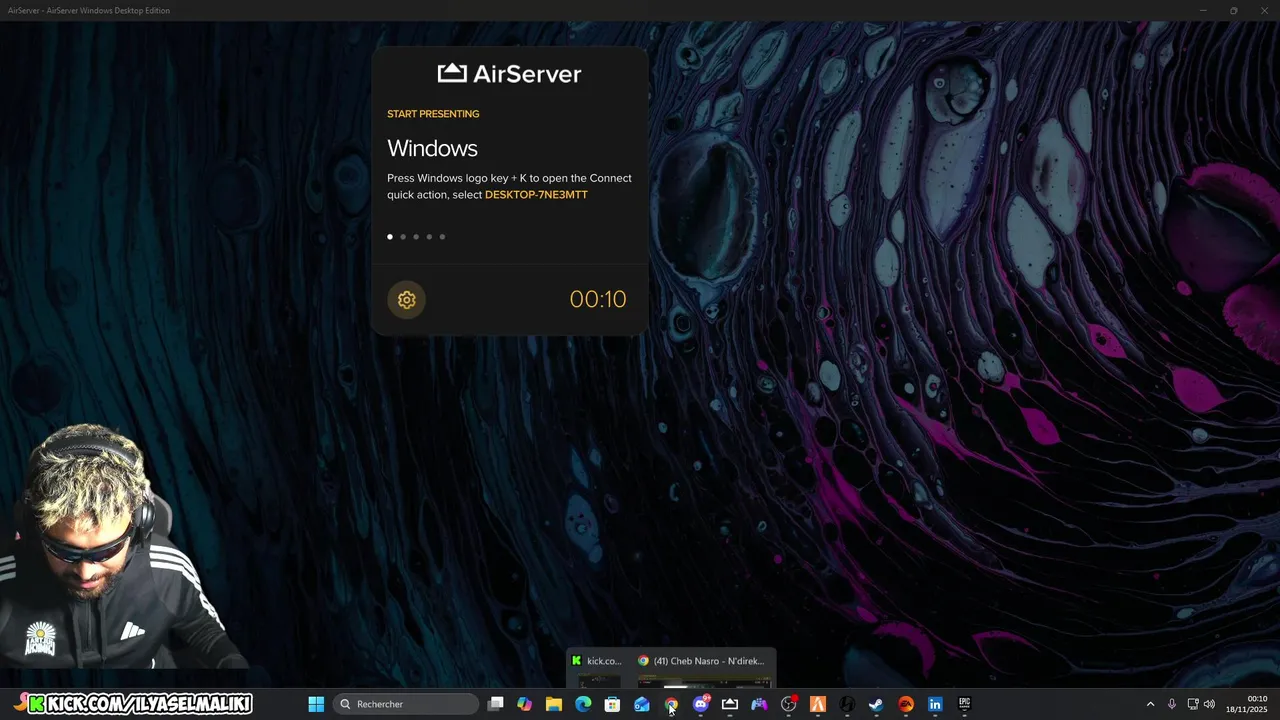1280x720 pixels.
Task: Click the microphone tray icon
Action: coord(1172,704)
